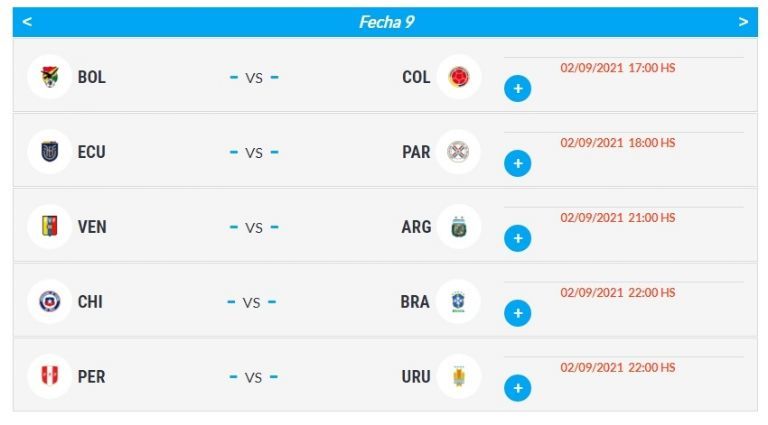
Task: Expand ECU vs PAR match details
Action: 517,164
